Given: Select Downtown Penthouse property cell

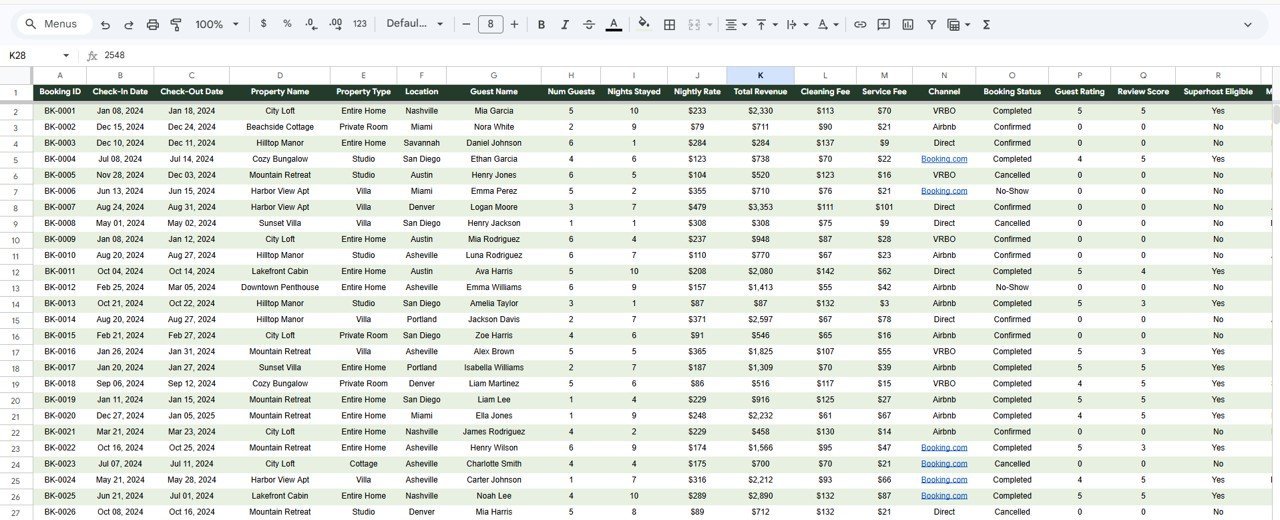Looking at the screenshot, I should pyautogui.click(x=280, y=287).
